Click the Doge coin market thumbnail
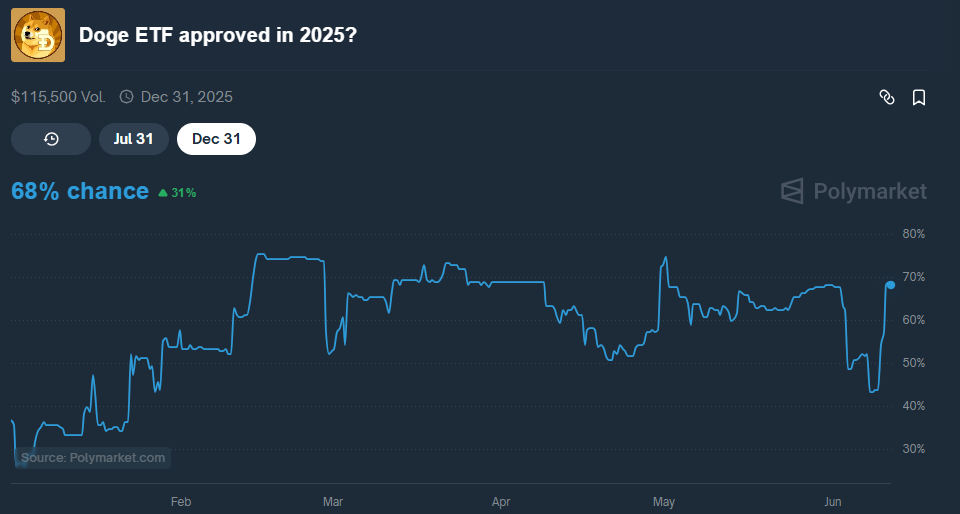 38,35
